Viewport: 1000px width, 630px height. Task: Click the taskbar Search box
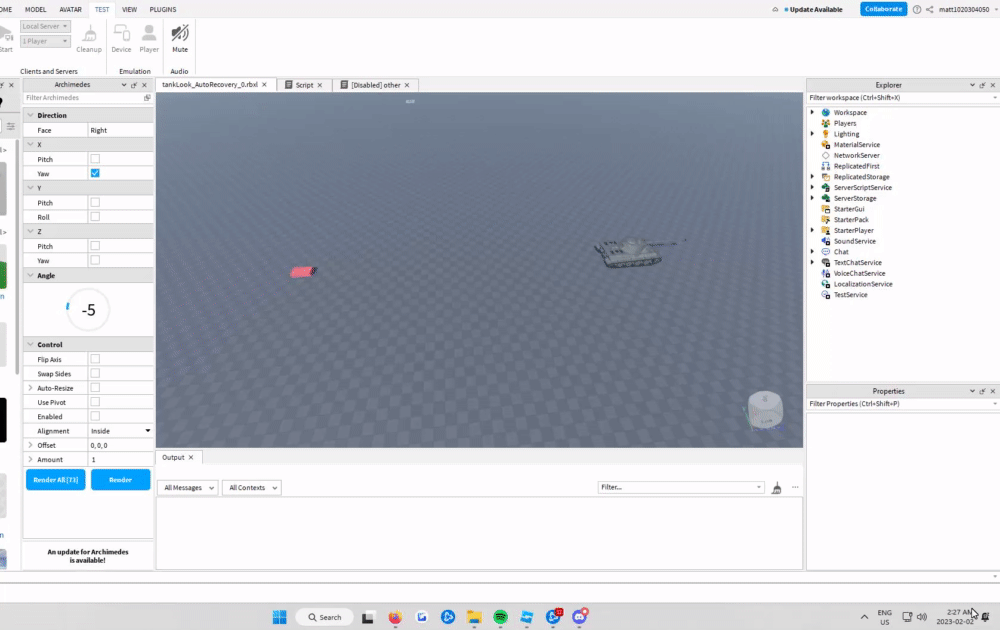coord(325,617)
